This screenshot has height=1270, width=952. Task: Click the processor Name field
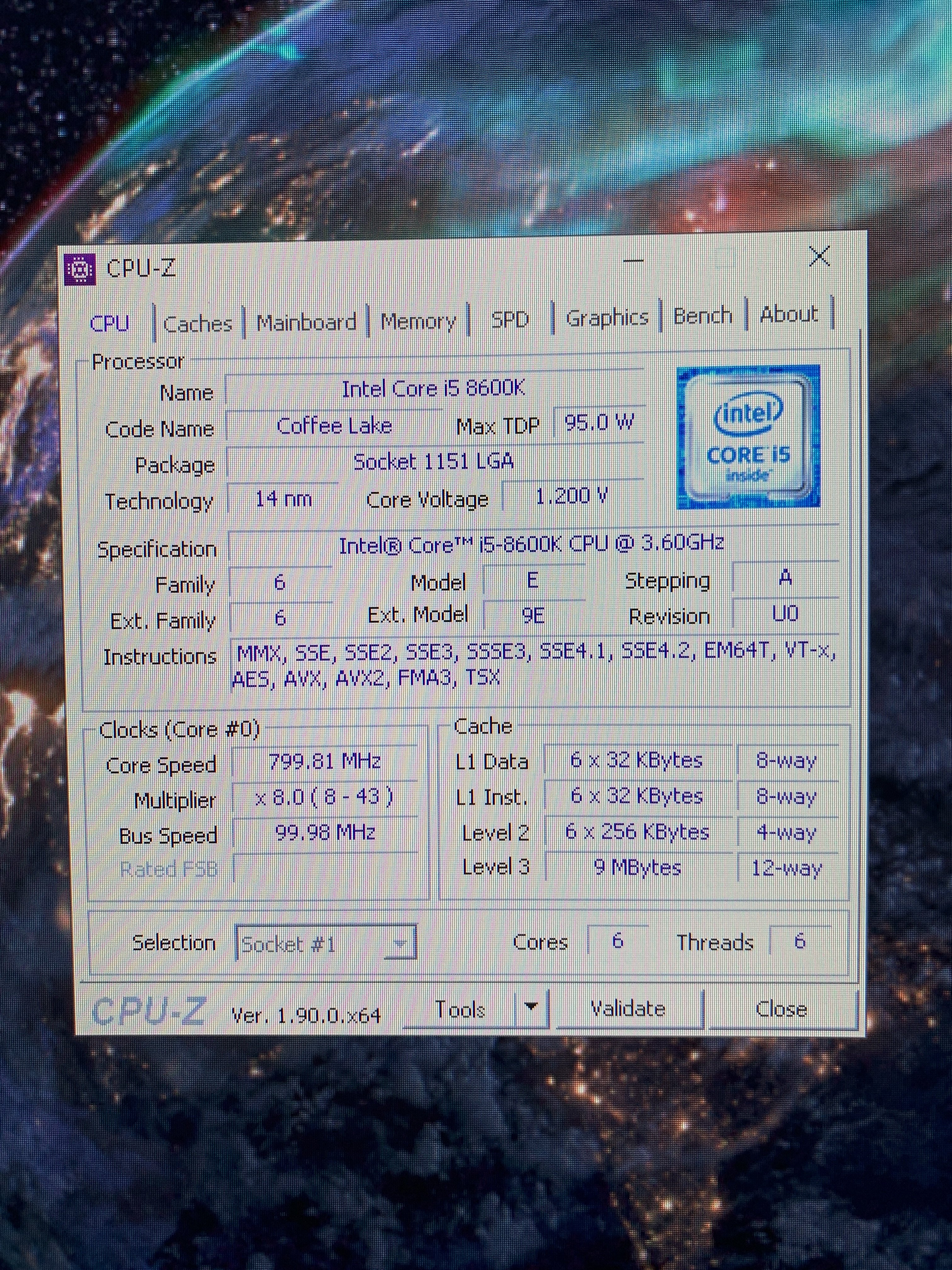pyautogui.click(x=434, y=389)
